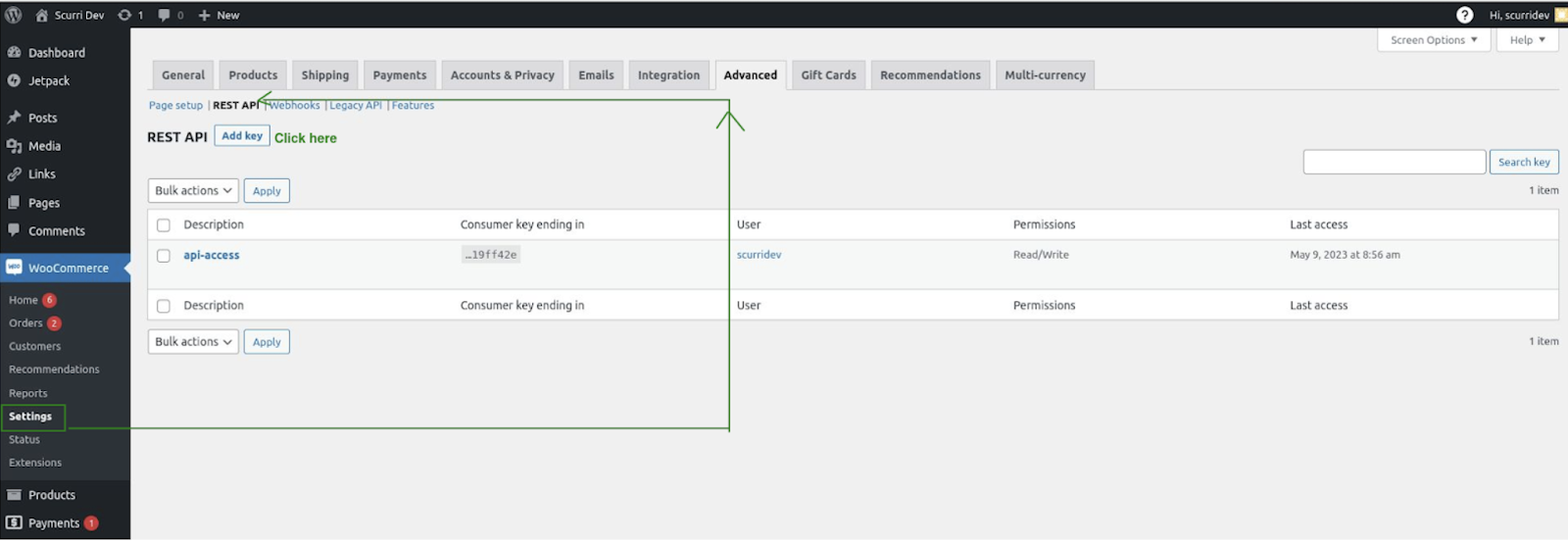The width and height of the screenshot is (1568, 542).
Task: Click the Media sidebar icon
Action: tap(14, 145)
